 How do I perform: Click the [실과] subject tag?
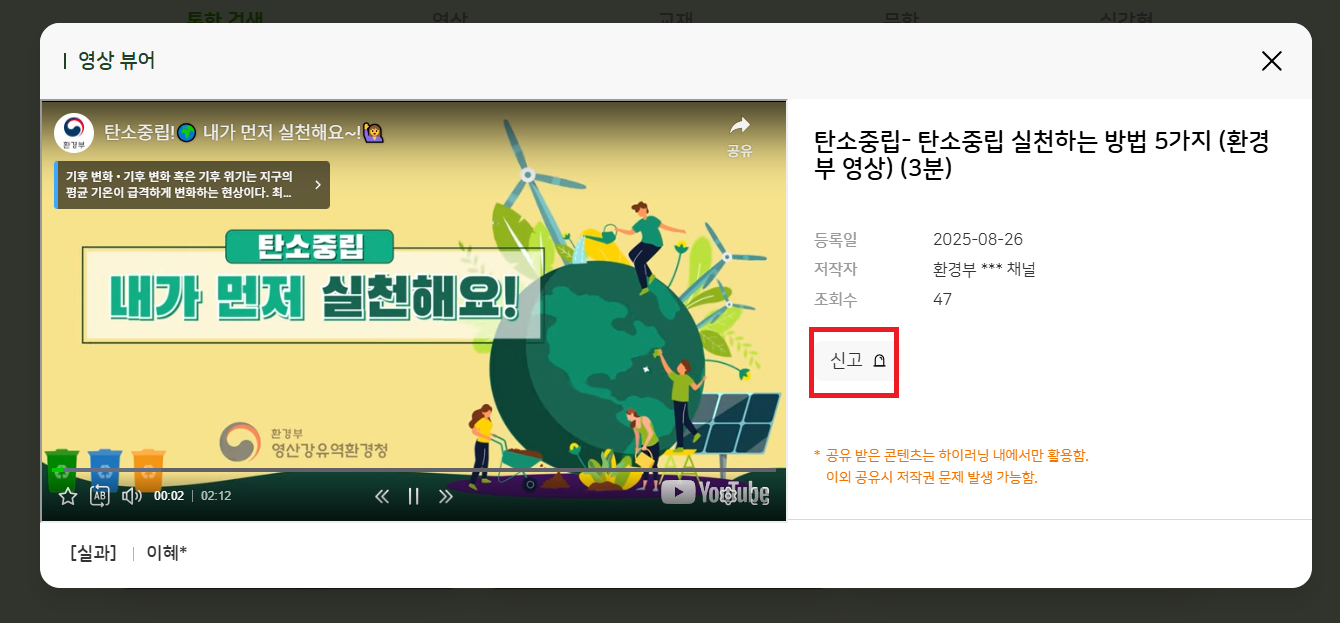tap(93, 553)
